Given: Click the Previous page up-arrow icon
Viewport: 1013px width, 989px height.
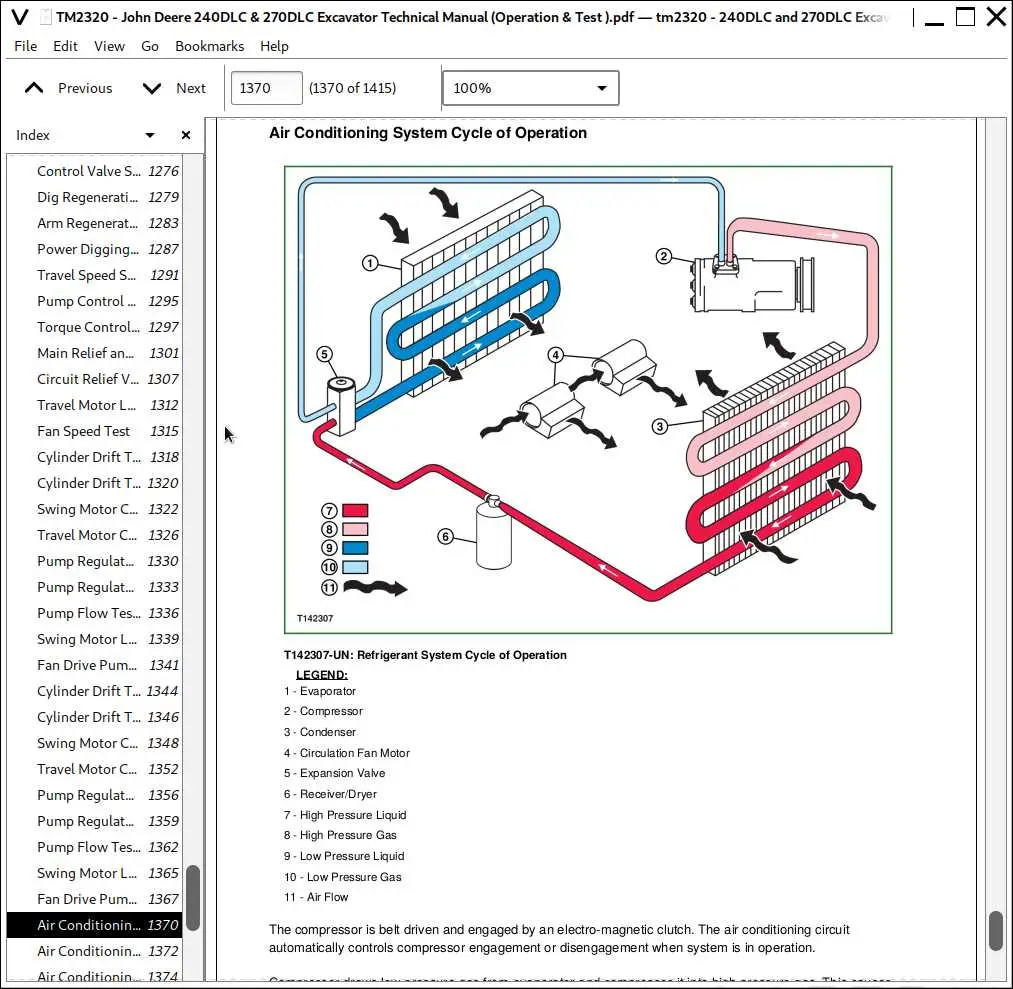Looking at the screenshot, I should coord(34,88).
